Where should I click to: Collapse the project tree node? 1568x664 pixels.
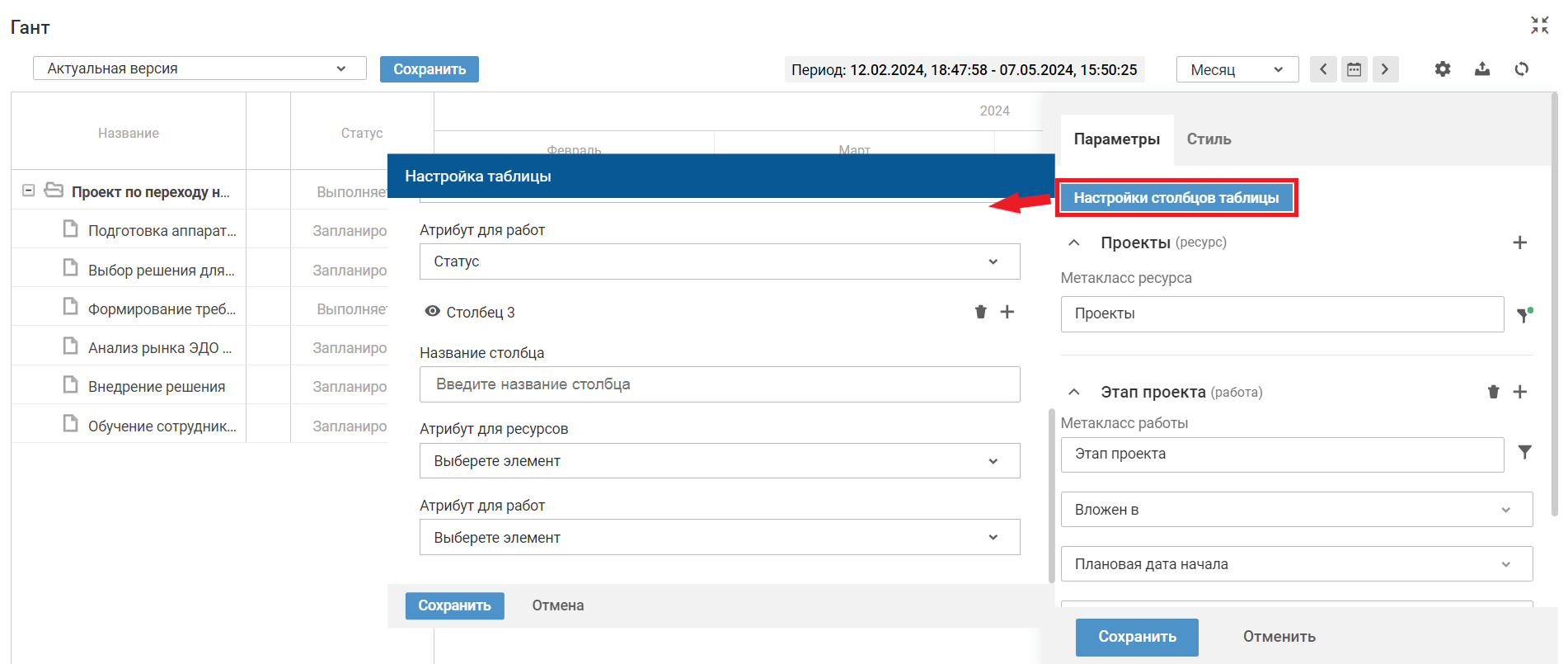pos(28,191)
